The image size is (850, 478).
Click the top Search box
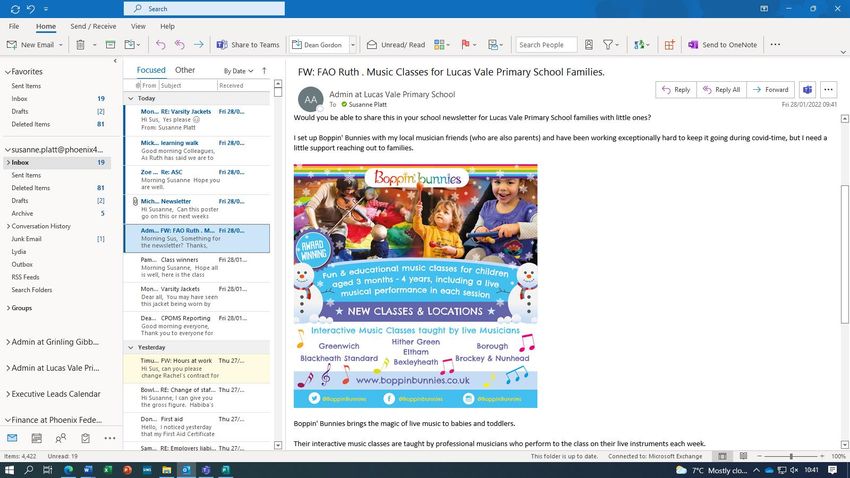tap(204, 9)
